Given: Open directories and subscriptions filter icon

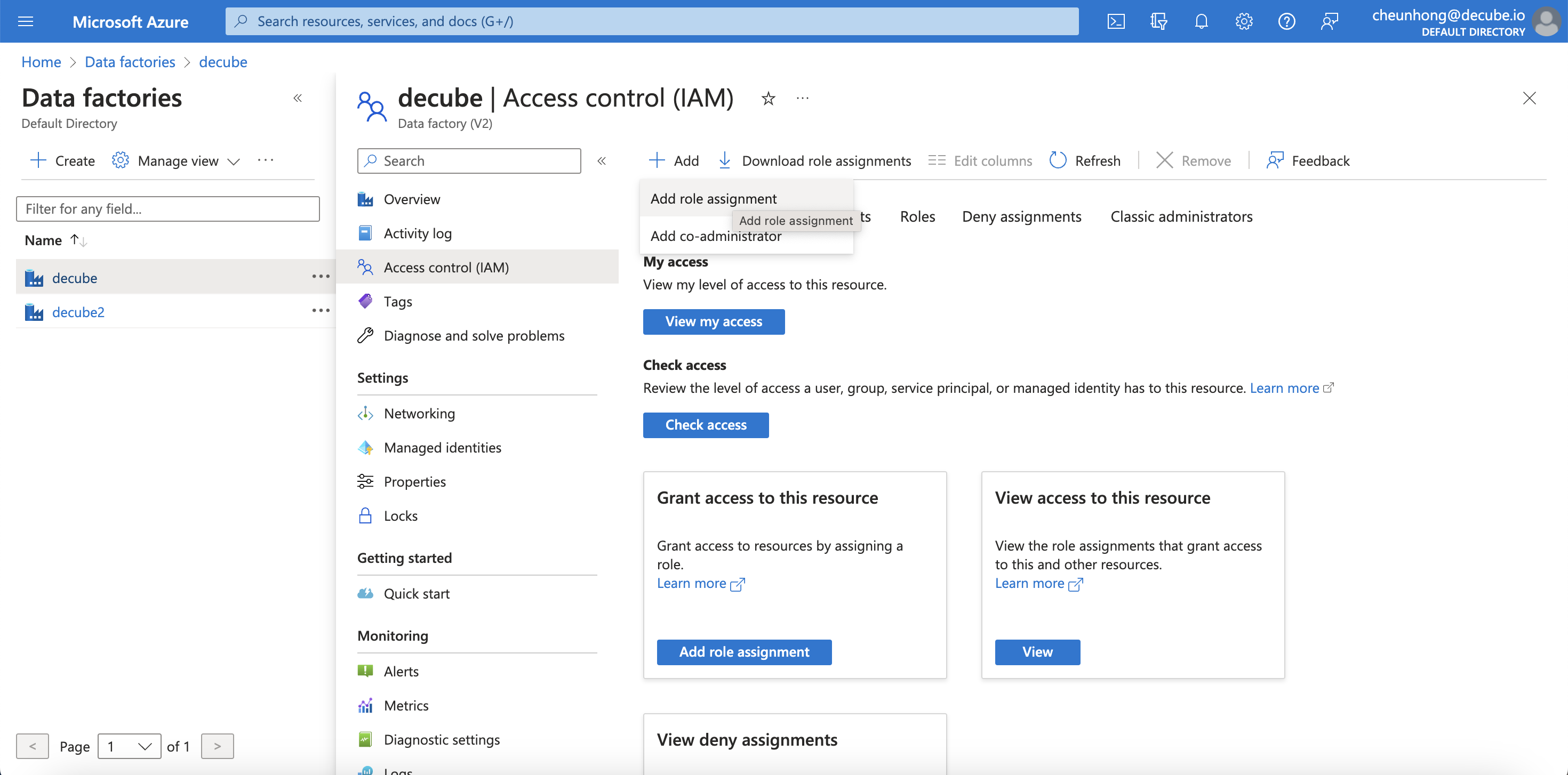Looking at the screenshot, I should pyautogui.click(x=1158, y=22).
